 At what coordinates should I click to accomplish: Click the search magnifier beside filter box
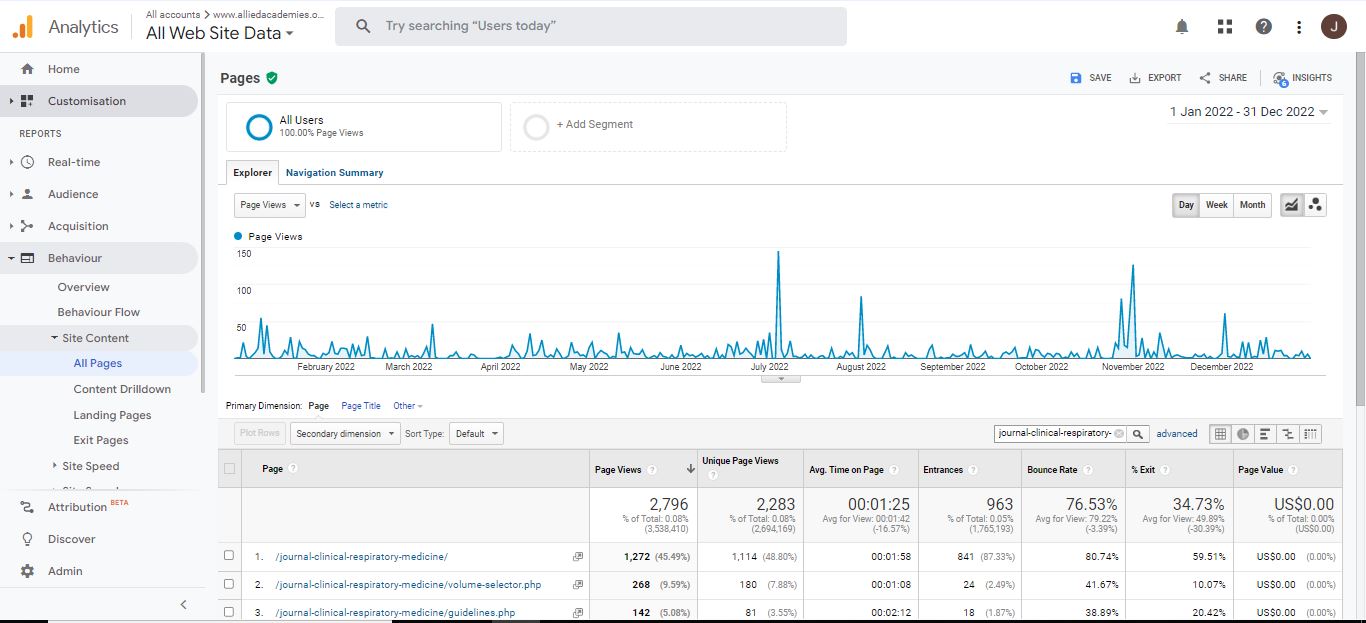pyautogui.click(x=1138, y=434)
